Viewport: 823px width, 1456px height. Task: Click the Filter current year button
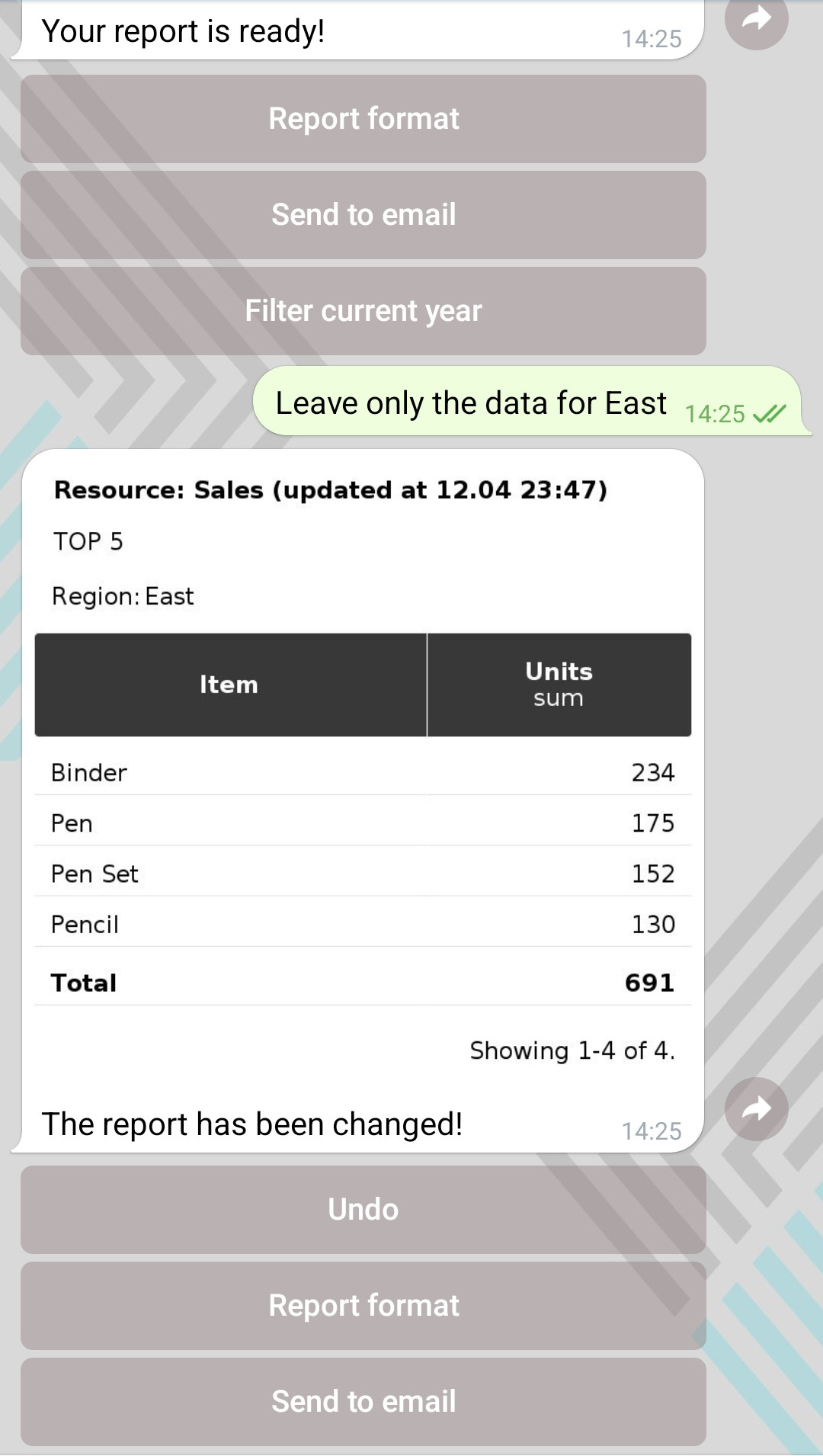click(363, 310)
